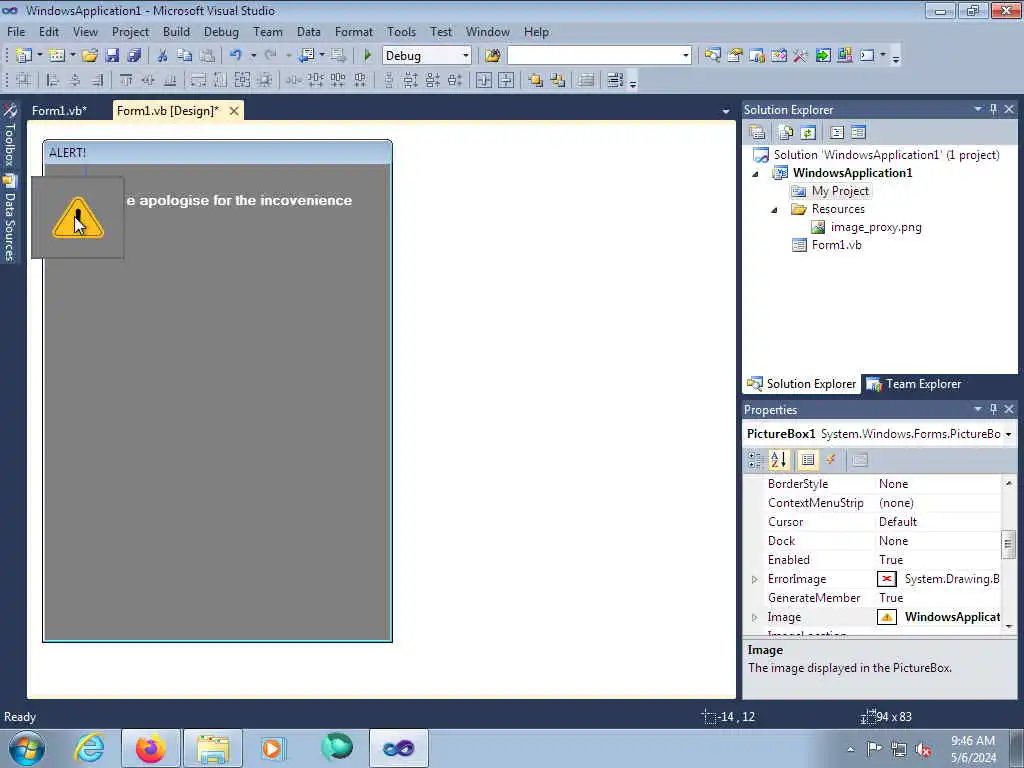Open Solution Explorer window position dropdown

978,109
